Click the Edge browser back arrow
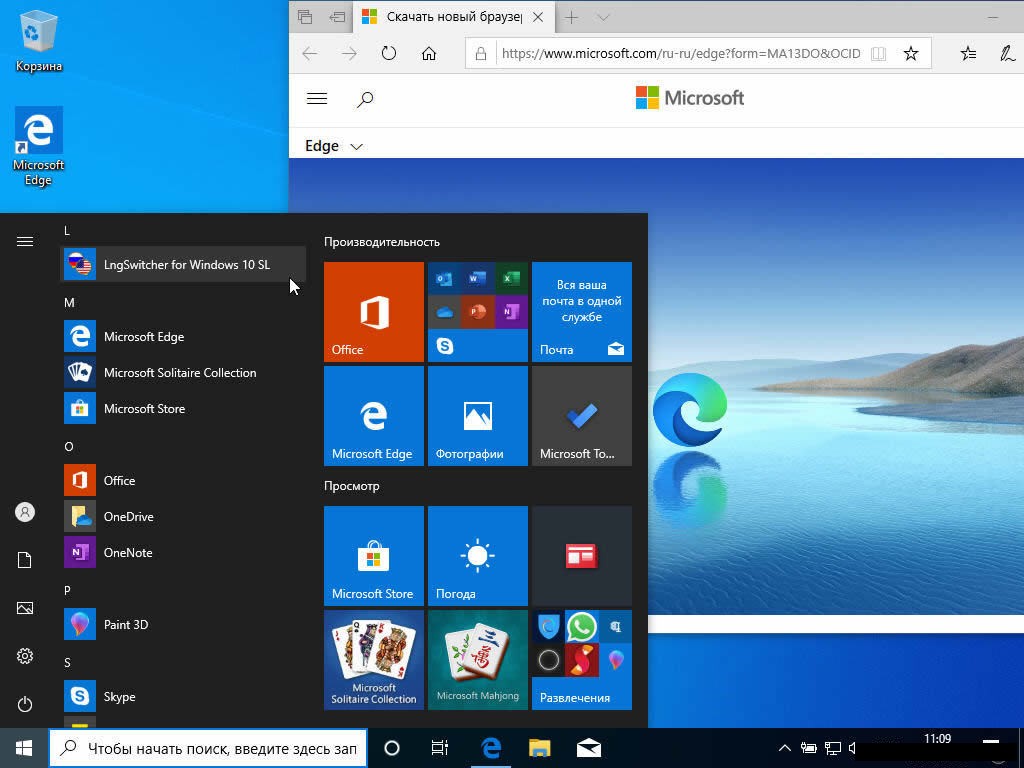The width and height of the screenshot is (1024, 768). 310,54
